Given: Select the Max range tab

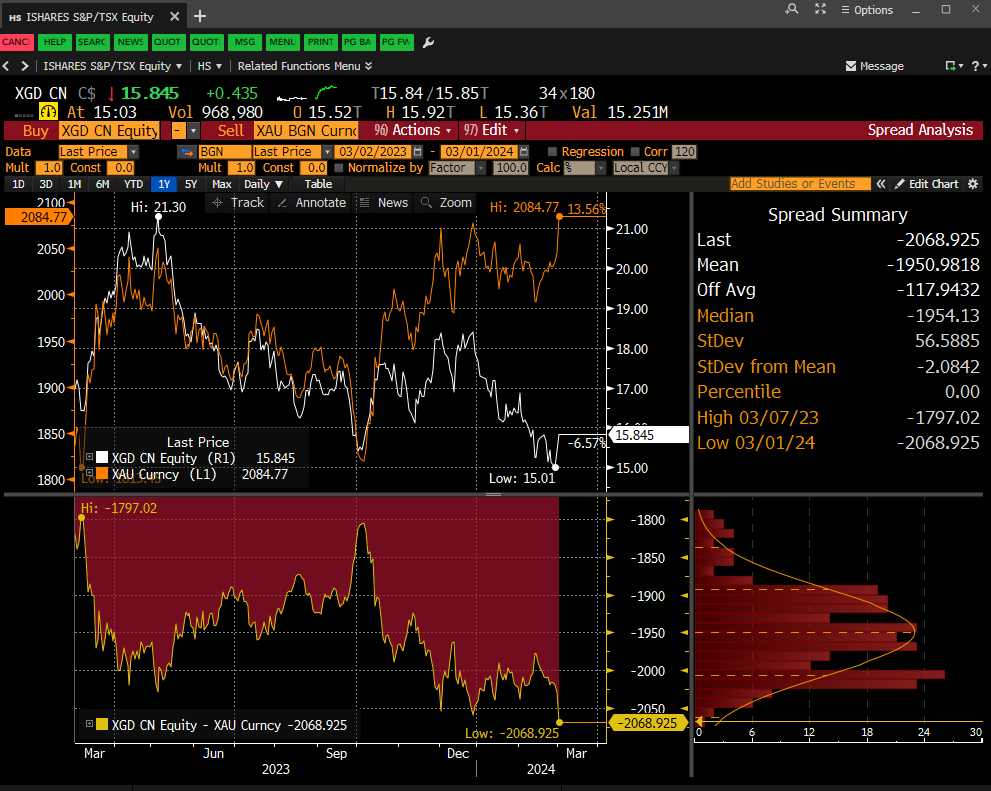Looking at the screenshot, I should (221, 184).
